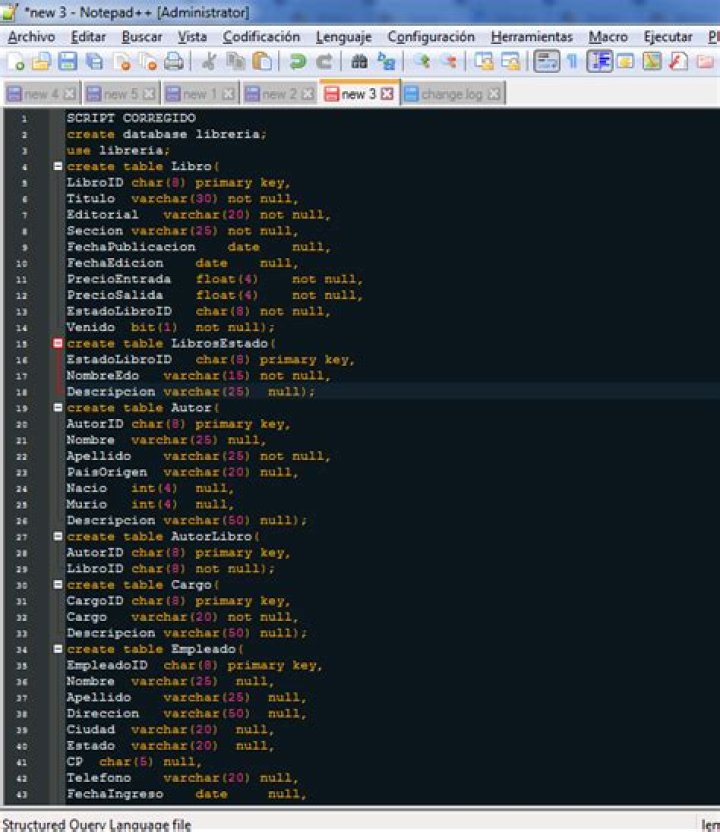
Task: Collapse the red LibrosEstado table fold marker
Action: coord(58,343)
